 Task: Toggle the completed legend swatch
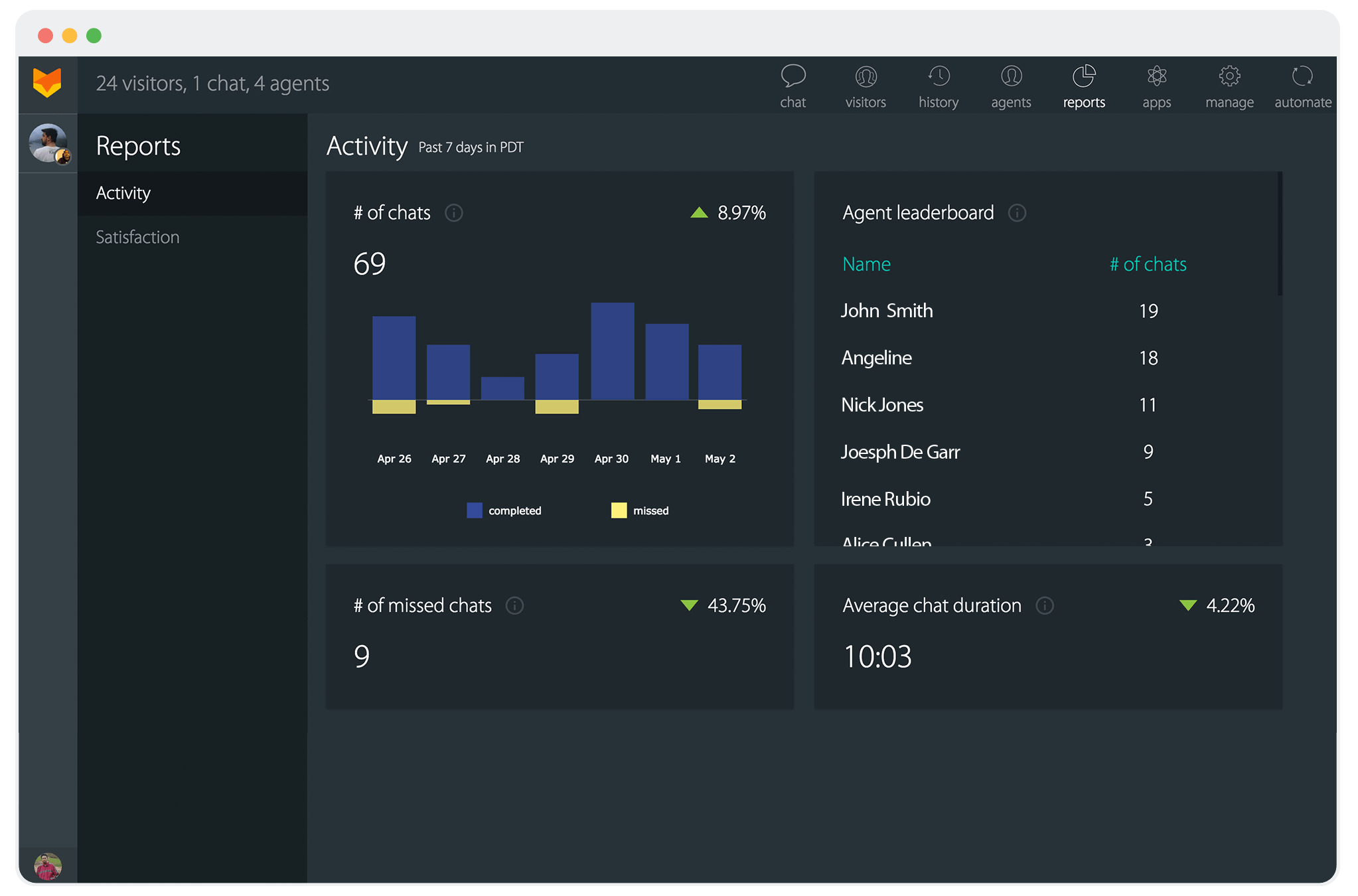(x=475, y=510)
